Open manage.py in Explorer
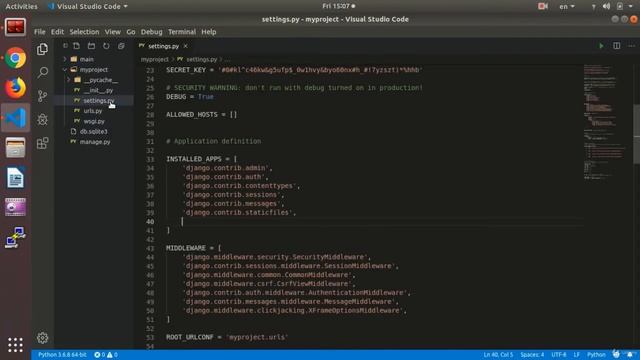This screenshot has width=640, height=360. click(95, 142)
